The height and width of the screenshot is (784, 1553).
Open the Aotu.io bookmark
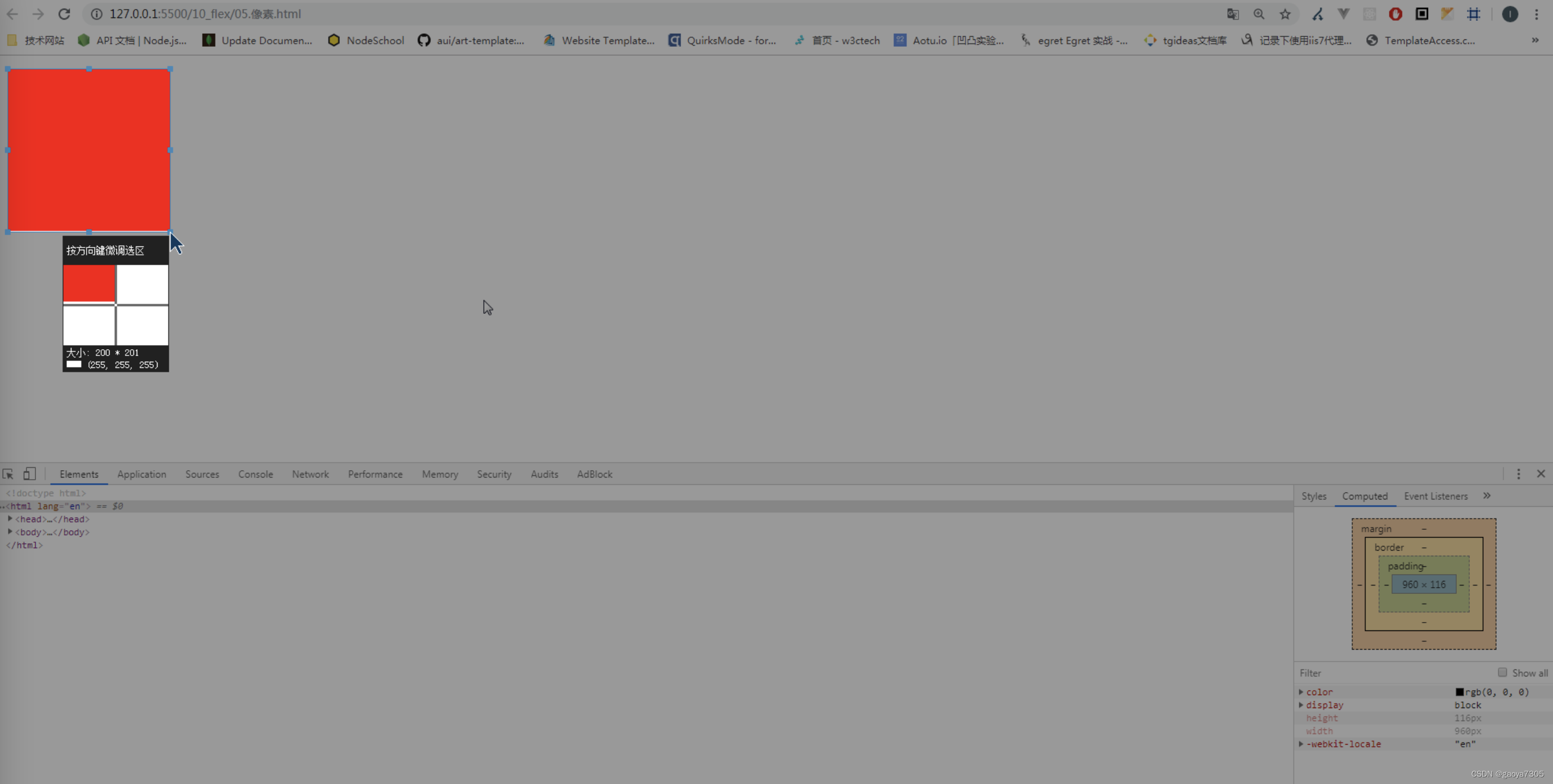tap(949, 40)
